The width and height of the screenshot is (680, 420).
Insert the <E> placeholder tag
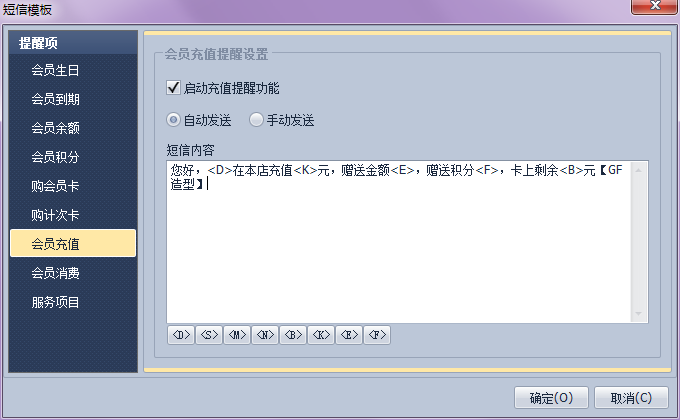[349, 335]
